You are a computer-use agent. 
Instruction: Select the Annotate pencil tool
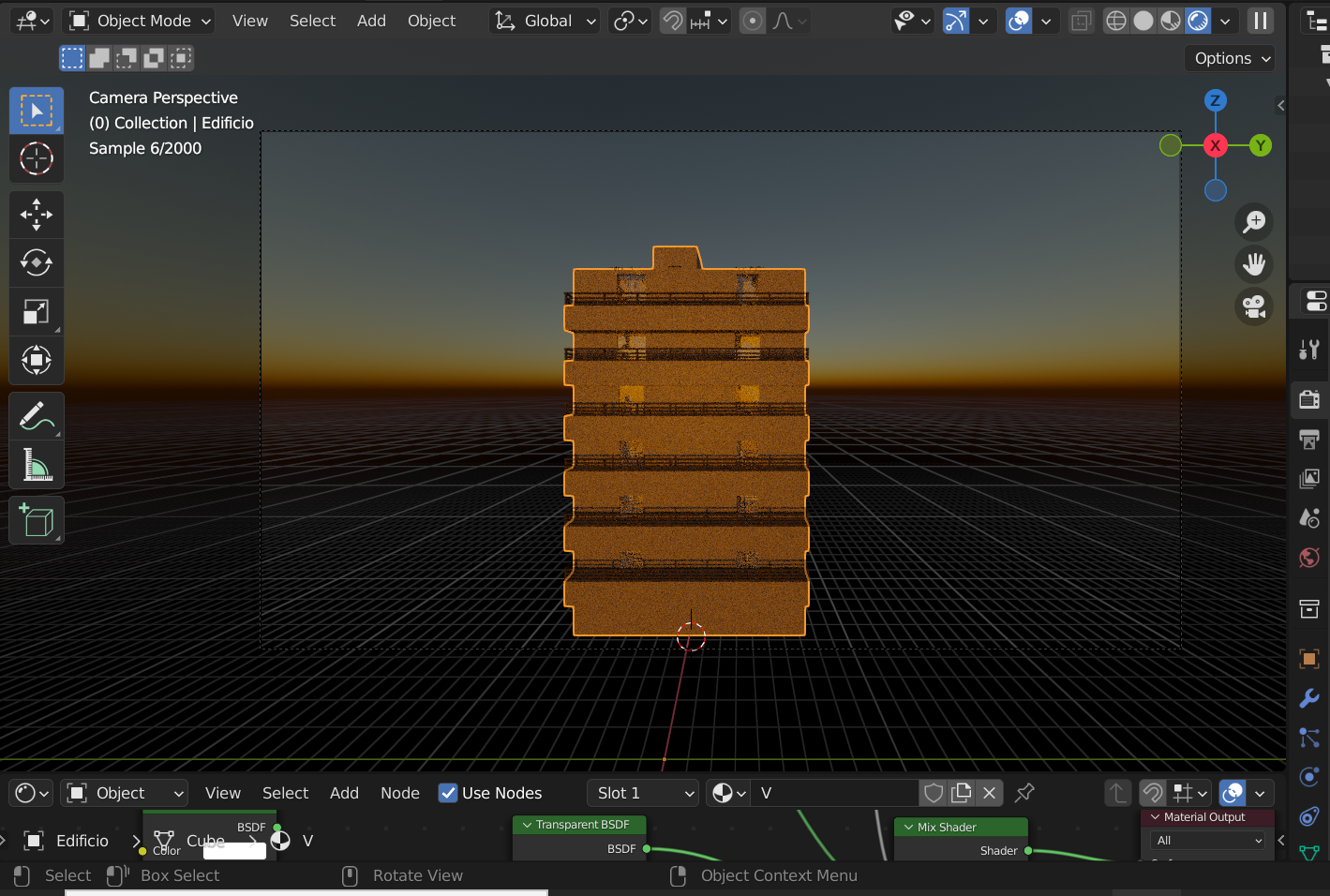tap(37, 416)
